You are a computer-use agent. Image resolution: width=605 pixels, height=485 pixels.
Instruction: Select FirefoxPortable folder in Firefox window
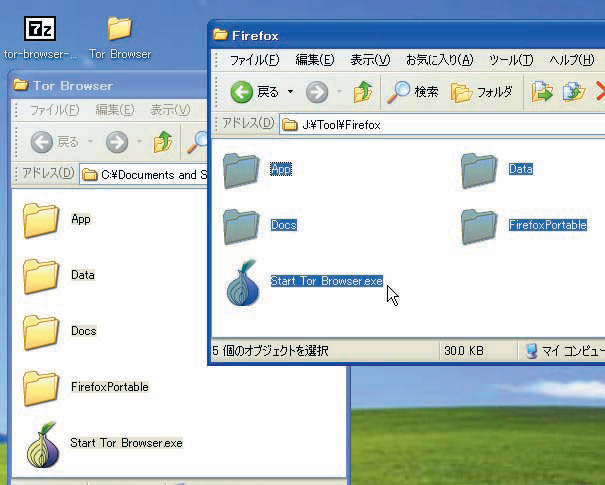[479, 226]
